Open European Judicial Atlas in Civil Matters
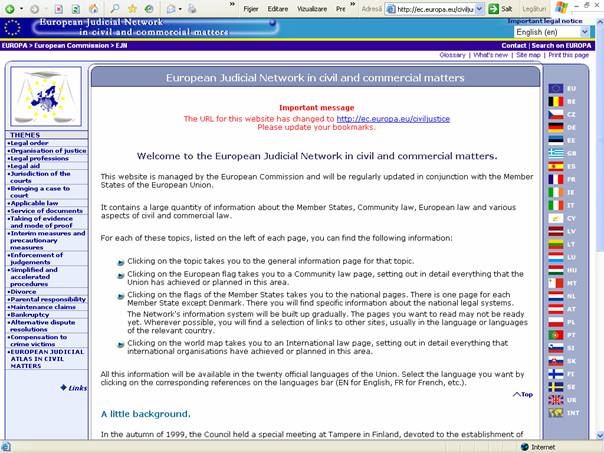Image resolution: width=604 pixels, height=453 pixels. [x=46, y=359]
